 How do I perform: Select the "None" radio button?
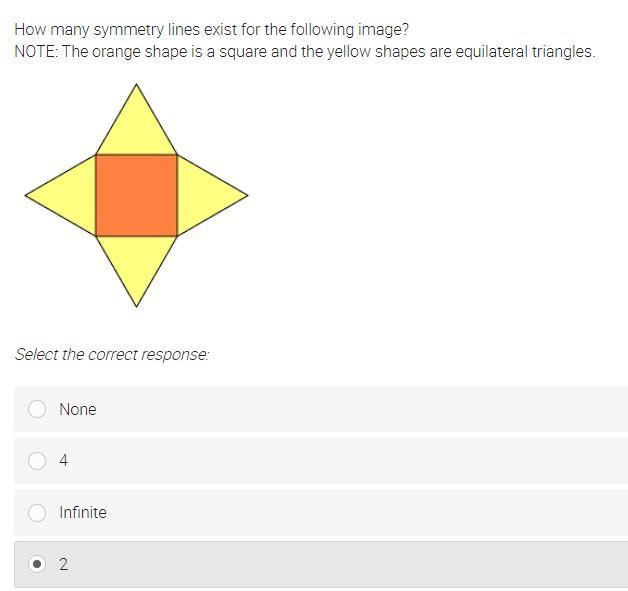(x=37, y=409)
